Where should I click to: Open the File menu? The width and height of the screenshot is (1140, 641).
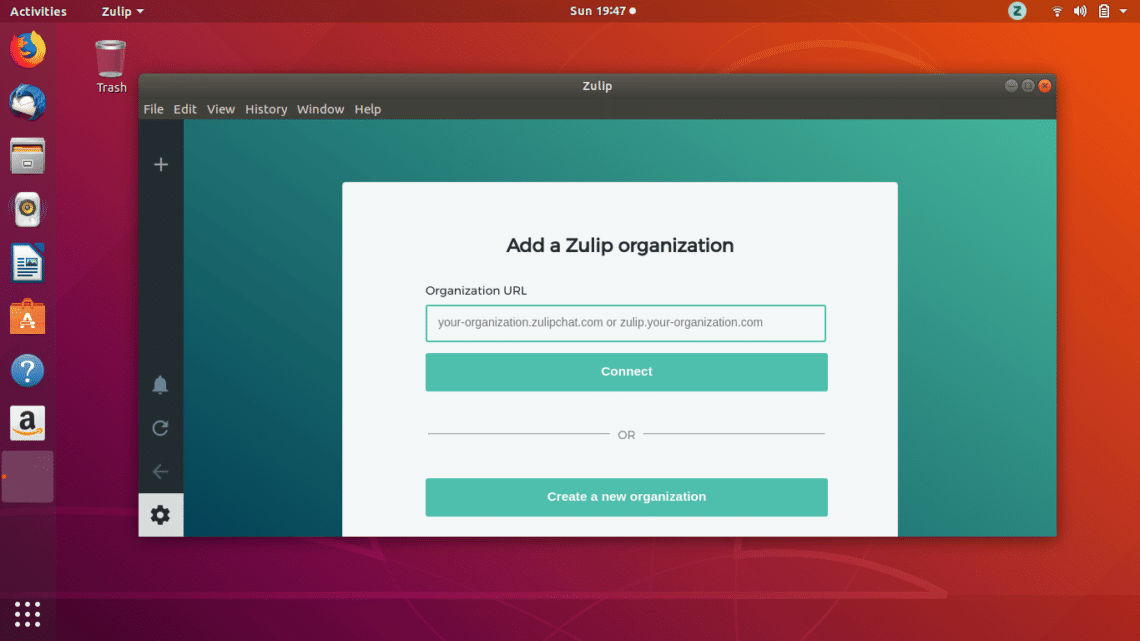[153, 109]
